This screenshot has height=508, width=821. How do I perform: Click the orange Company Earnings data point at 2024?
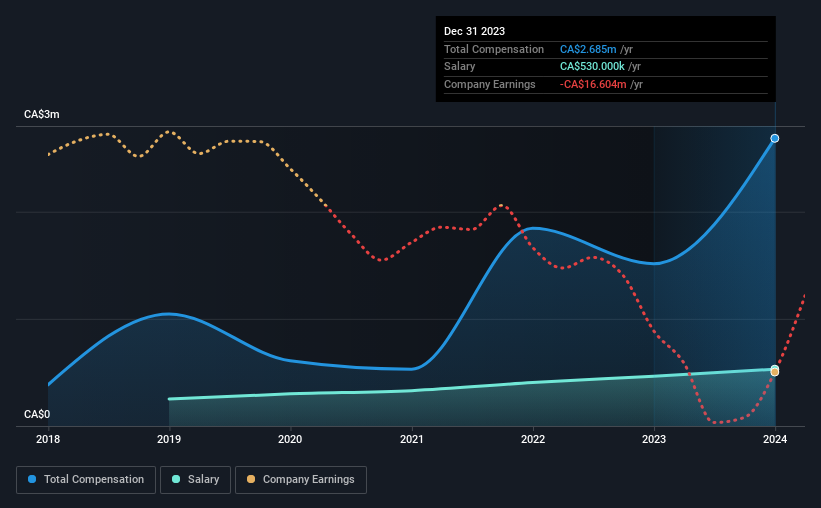coord(775,372)
